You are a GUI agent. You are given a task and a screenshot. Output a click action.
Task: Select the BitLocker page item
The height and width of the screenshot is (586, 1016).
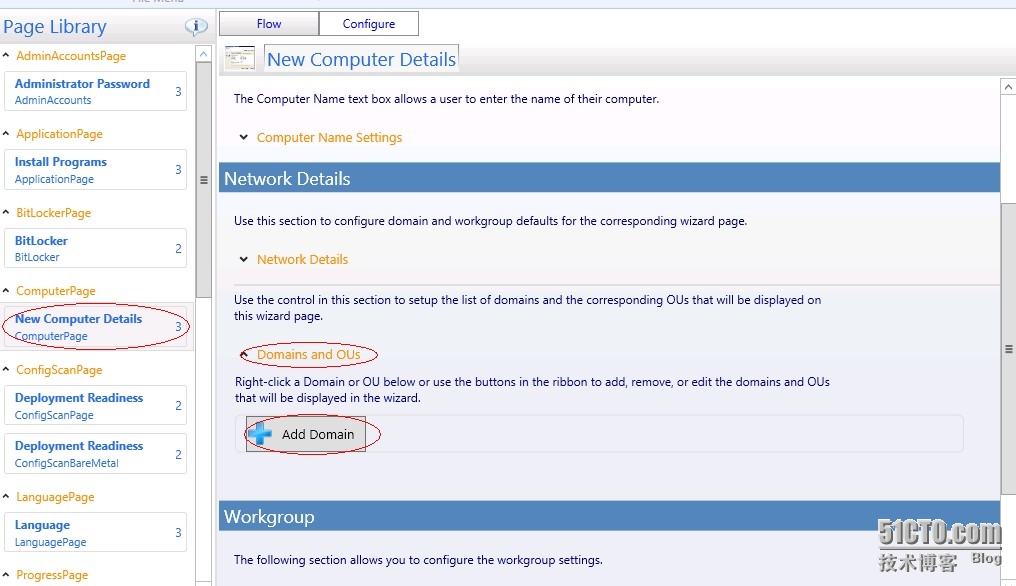[x=95, y=248]
